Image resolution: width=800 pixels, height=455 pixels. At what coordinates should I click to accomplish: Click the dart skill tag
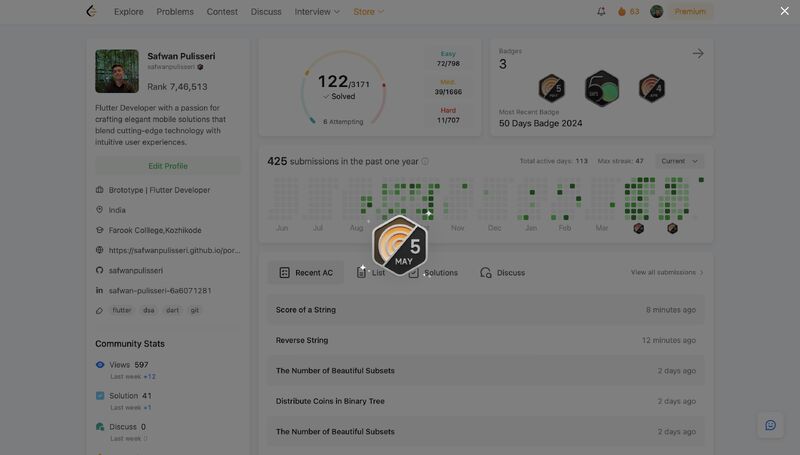172,310
